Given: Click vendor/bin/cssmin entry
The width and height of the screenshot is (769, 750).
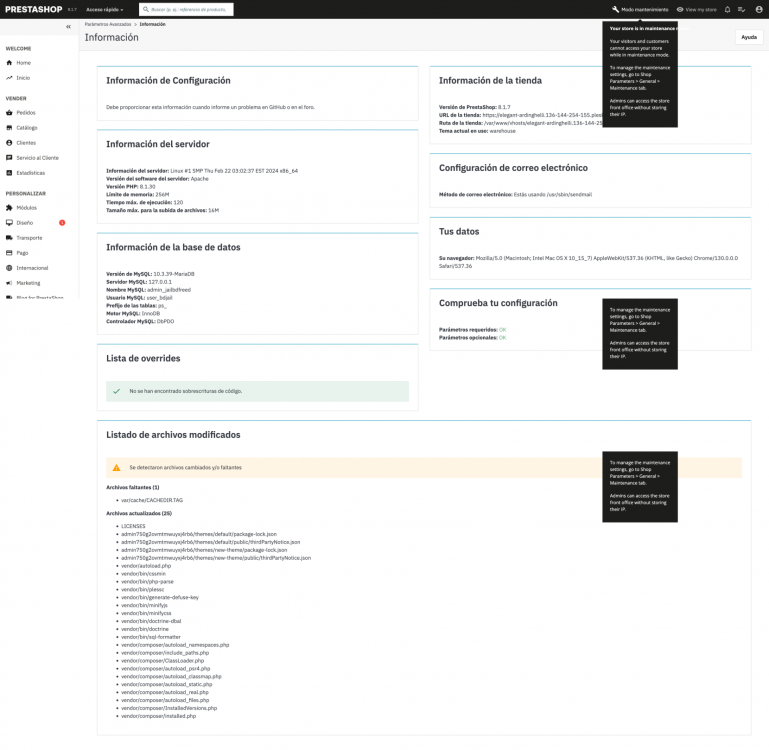Looking at the screenshot, I should click(x=144, y=574).
